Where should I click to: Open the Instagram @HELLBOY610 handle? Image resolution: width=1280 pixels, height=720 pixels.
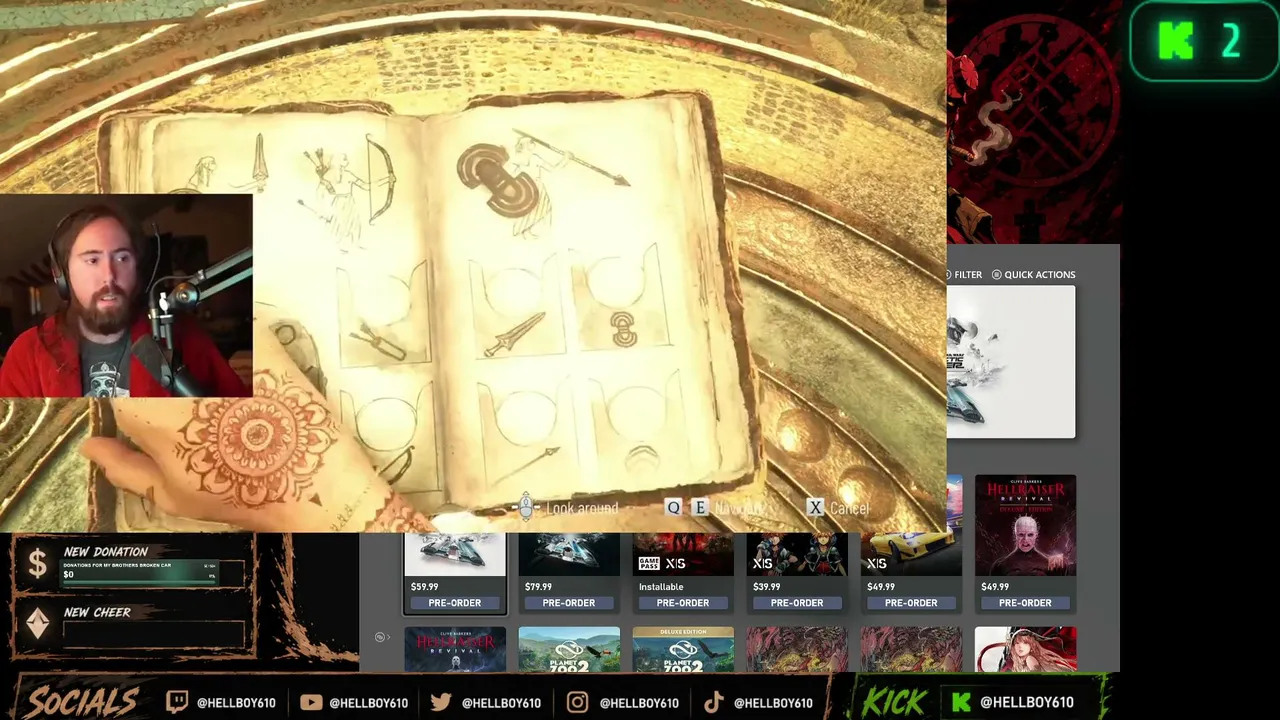point(639,703)
